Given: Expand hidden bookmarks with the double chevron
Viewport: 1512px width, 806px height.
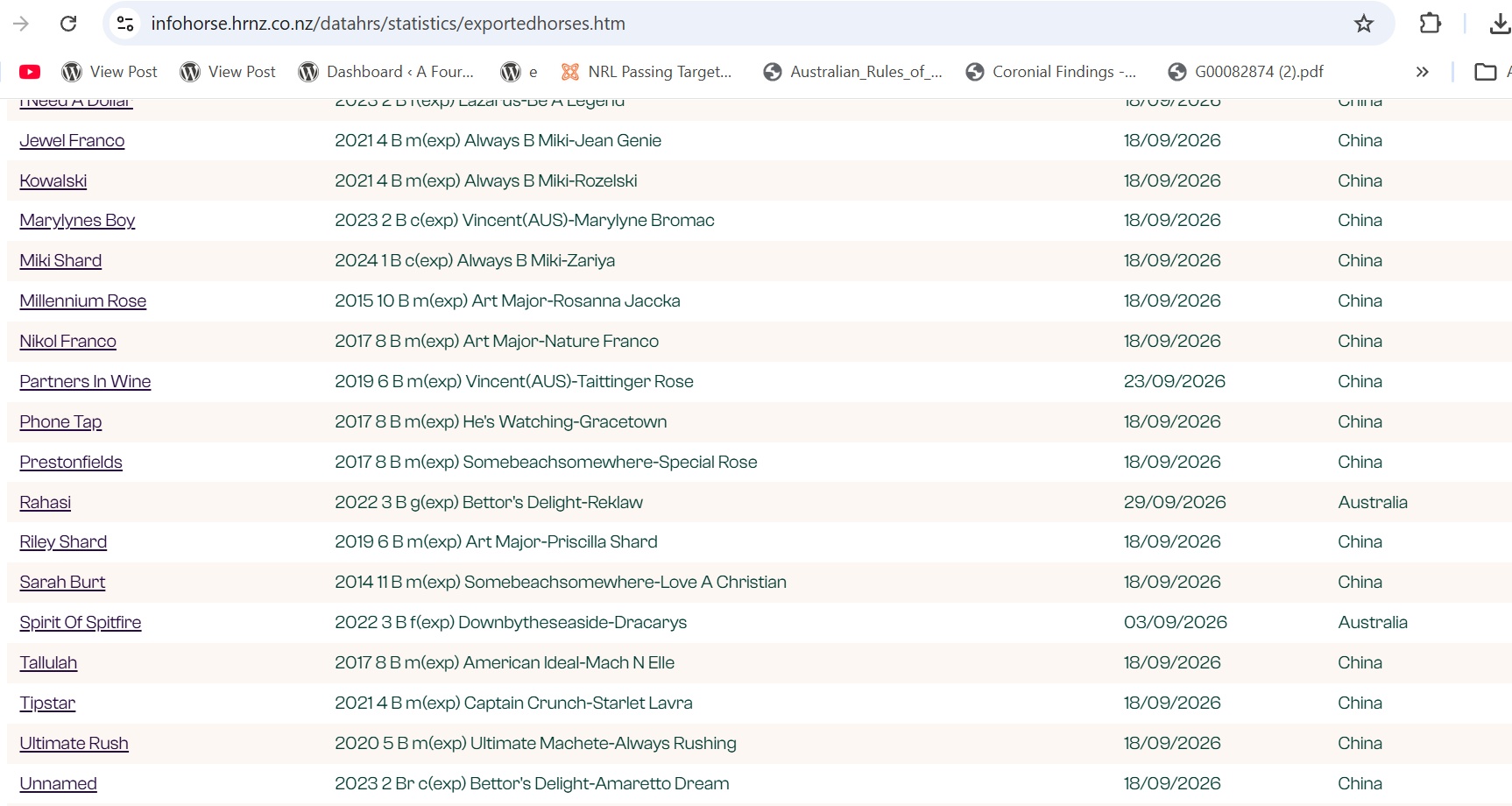Looking at the screenshot, I should [x=1422, y=72].
